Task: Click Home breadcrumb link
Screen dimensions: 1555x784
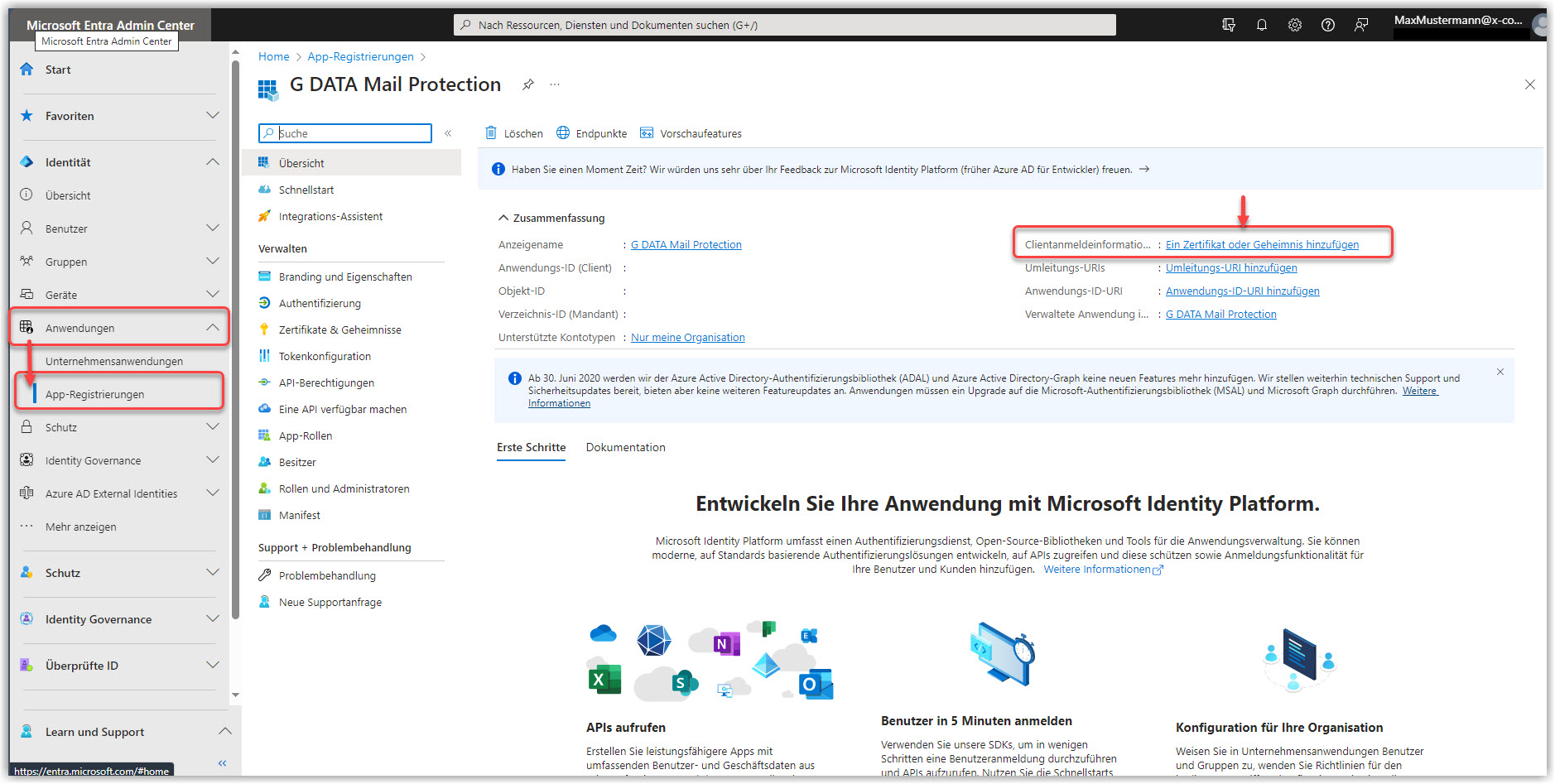Action: [x=273, y=56]
